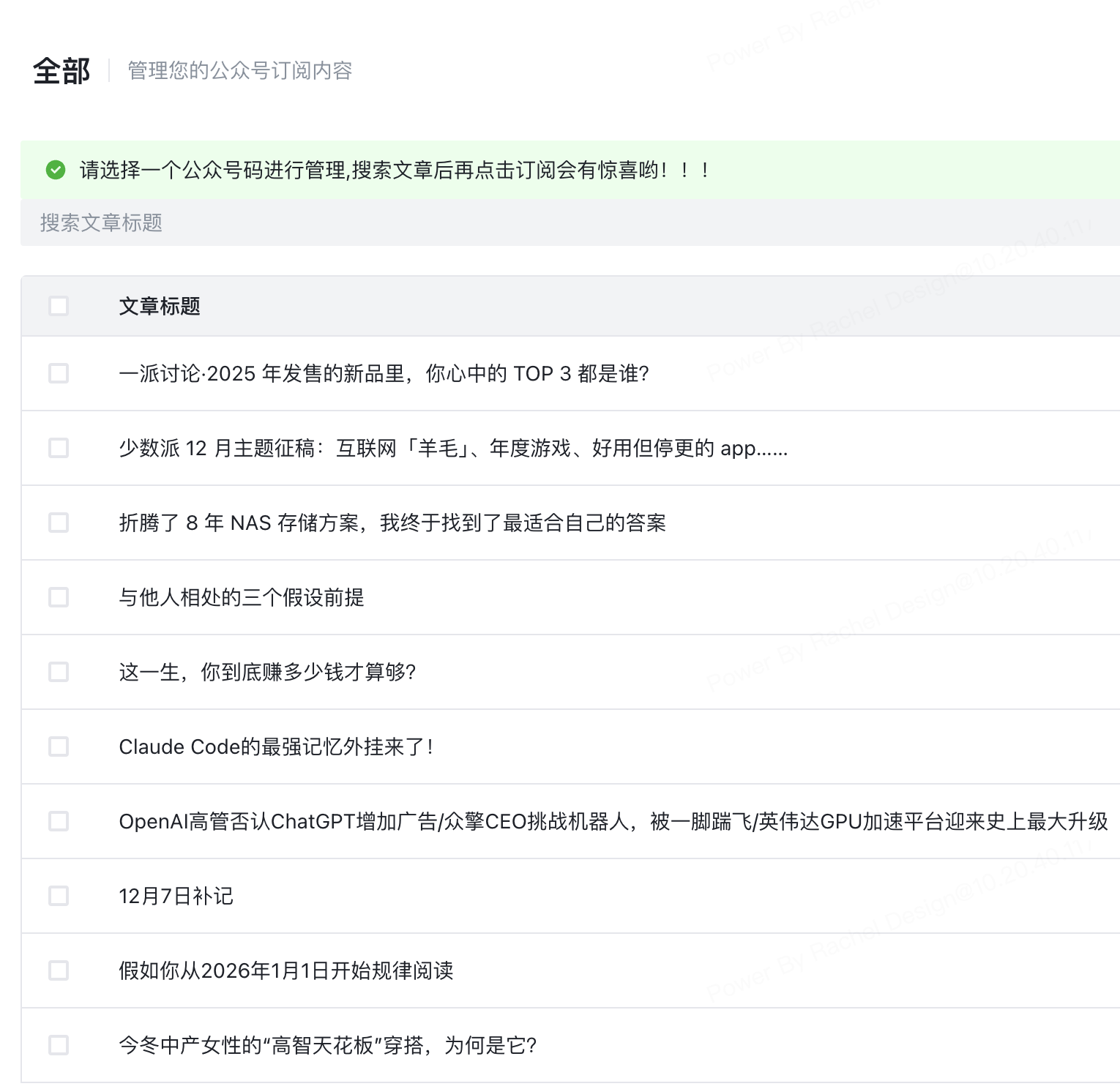Check the box for 与他人相处的三个假设前提

coord(59,598)
